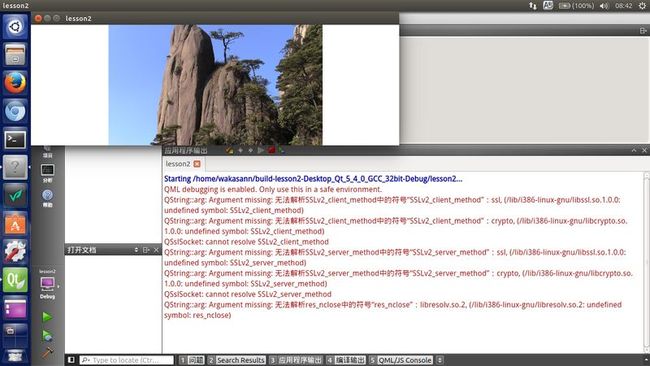Clear the application output pane

pyautogui.click(x=229, y=150)
